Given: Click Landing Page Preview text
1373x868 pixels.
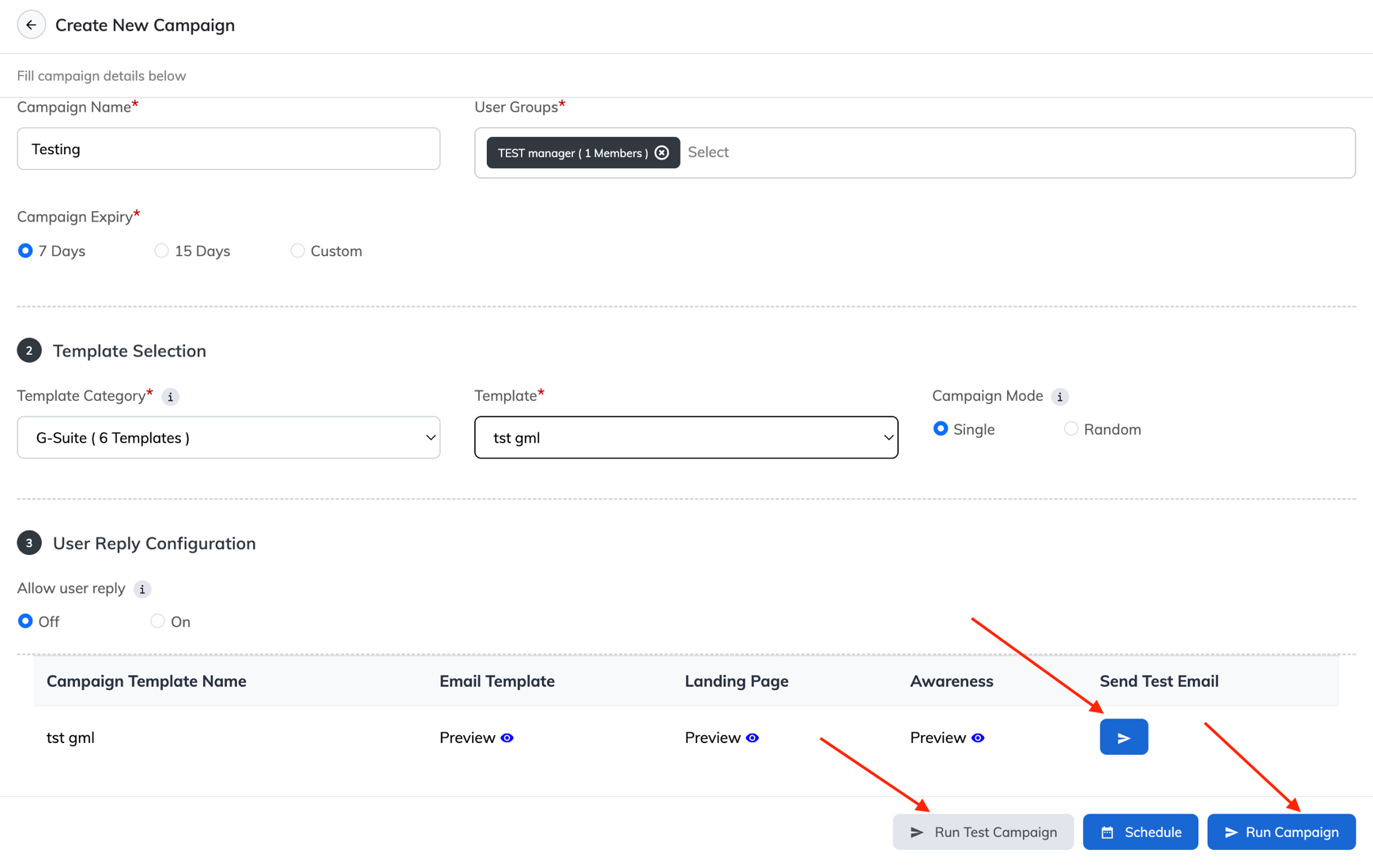Looking at the screenshot, I should (712, 738).
